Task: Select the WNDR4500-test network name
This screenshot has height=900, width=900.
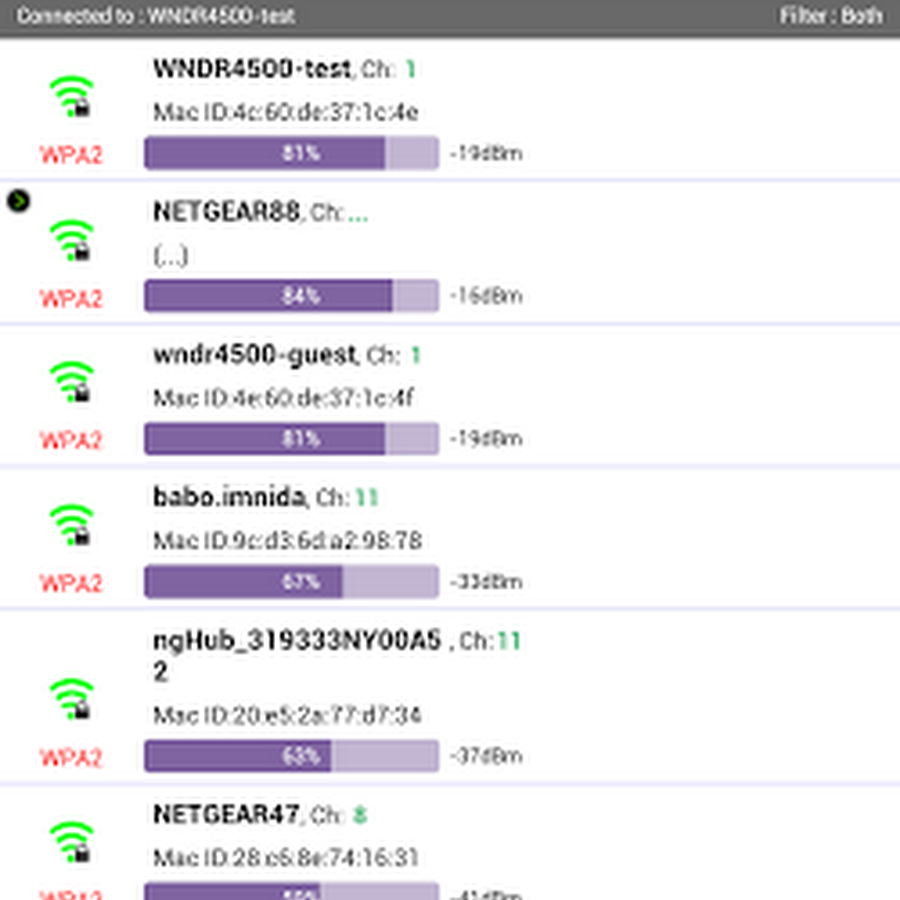Action: tap(251, 69)
